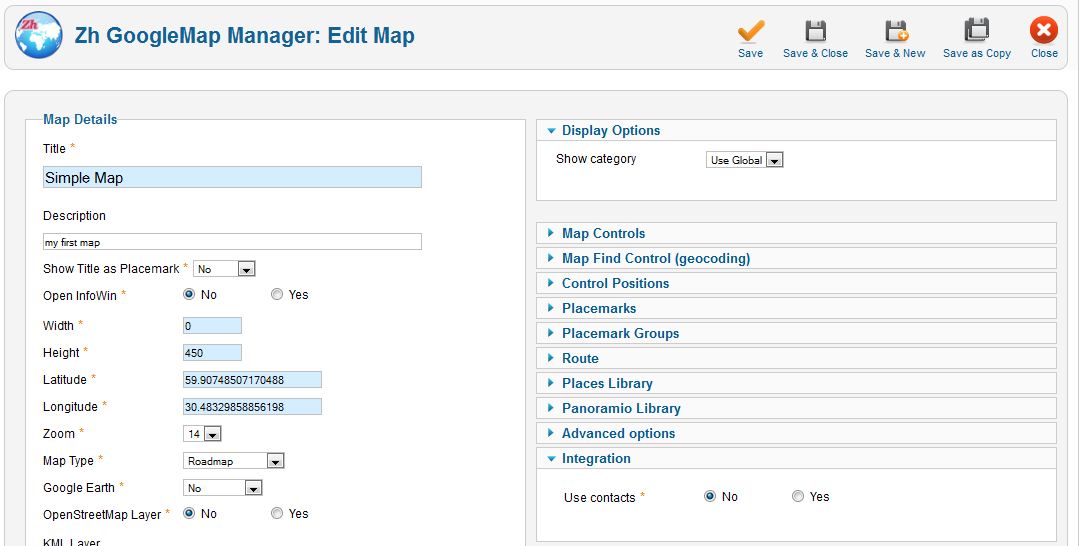This screenshot has height=546, width=1080.
Task: Open Show Title as Placemark dropdown
Action: pyautogui.click(x=225, y=269)
